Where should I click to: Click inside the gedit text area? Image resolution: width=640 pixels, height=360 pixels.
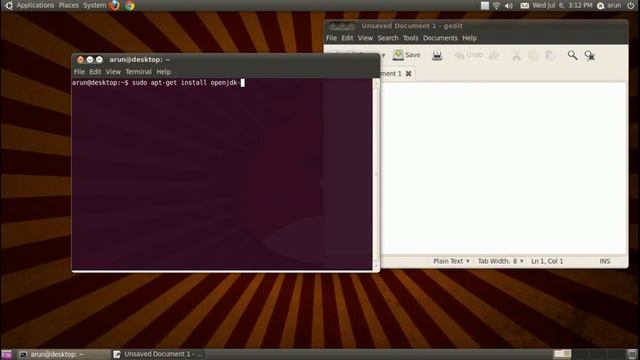point(504,168)
